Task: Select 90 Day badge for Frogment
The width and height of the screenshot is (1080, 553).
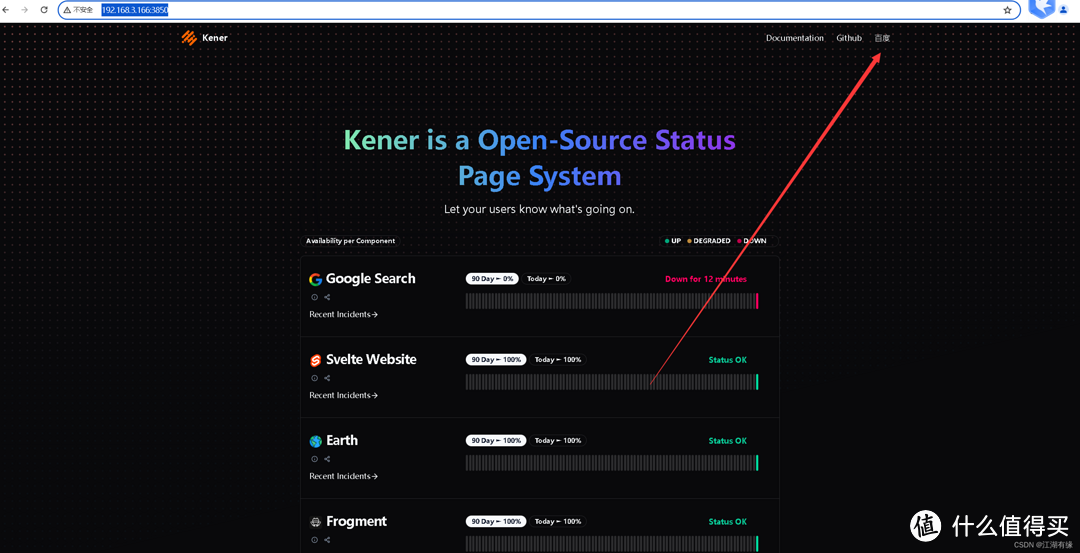Action: (496, 521)
